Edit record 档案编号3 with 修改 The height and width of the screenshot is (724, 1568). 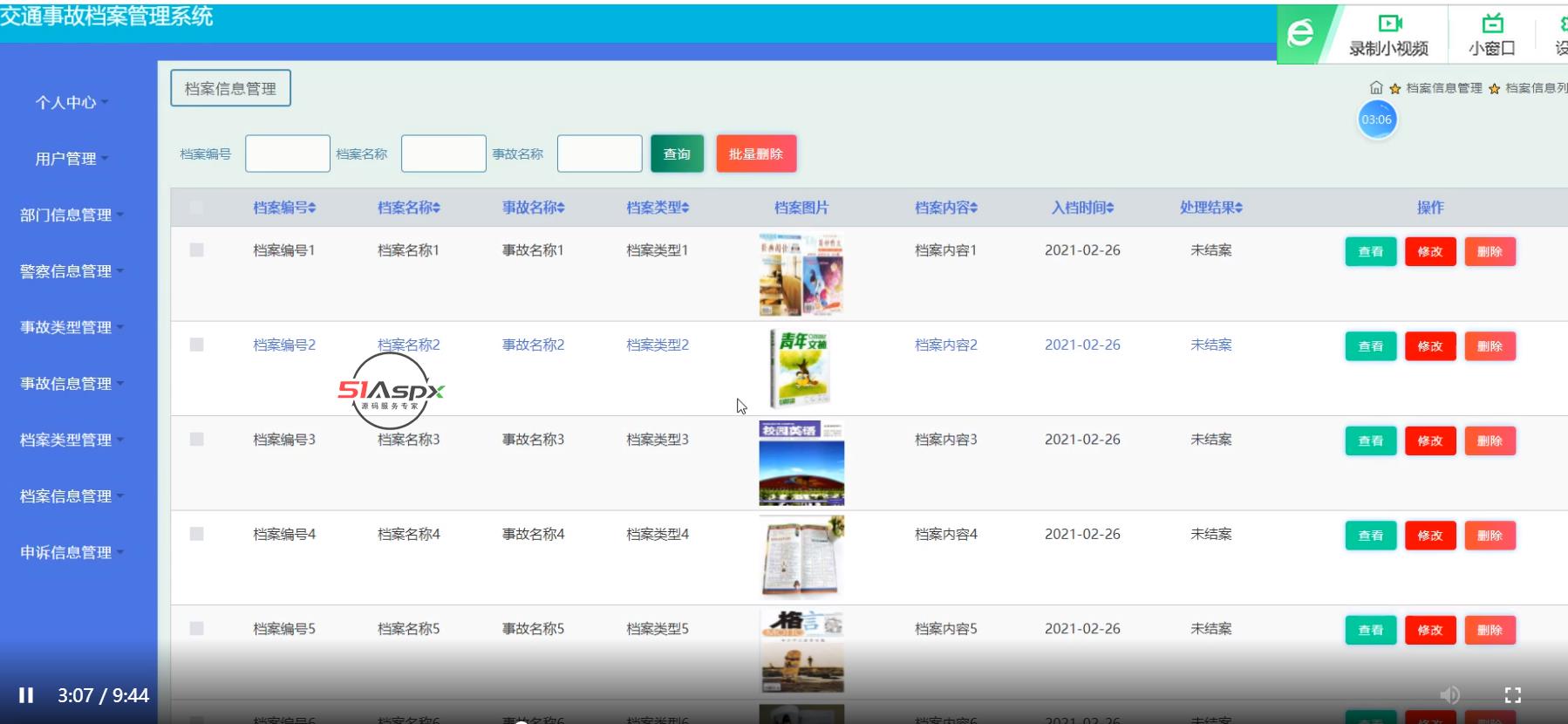click(x=1430, y=441)
